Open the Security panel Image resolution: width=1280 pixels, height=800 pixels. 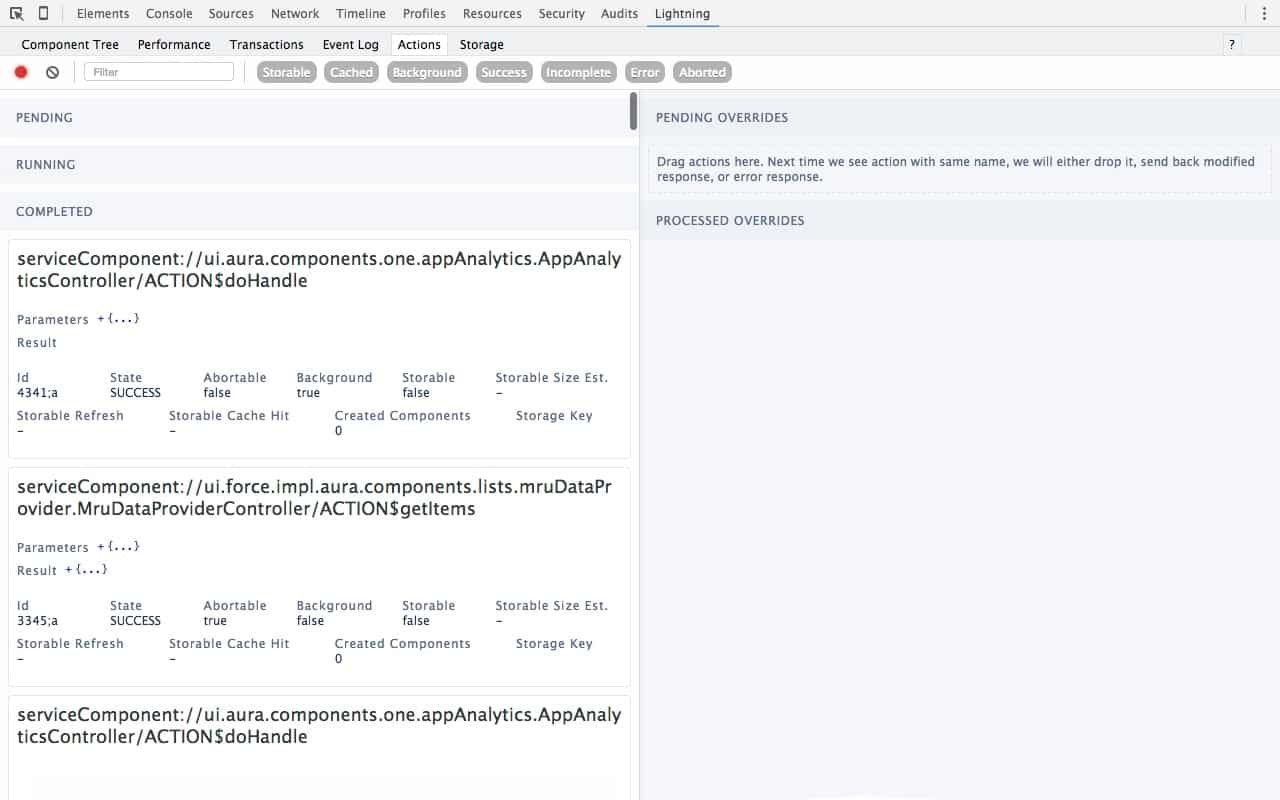[562, 14]
